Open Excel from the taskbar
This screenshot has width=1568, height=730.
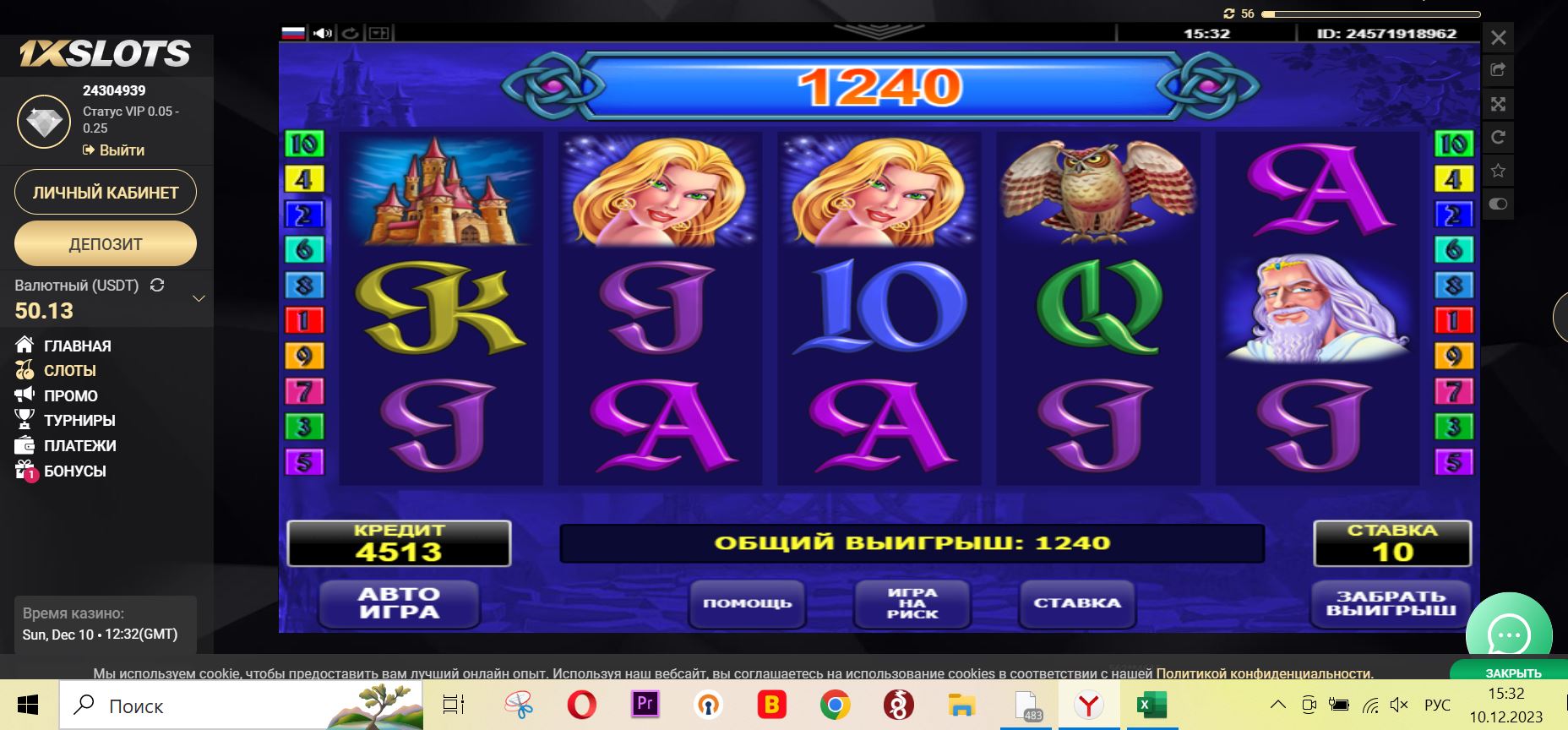tap(1150, 705)
